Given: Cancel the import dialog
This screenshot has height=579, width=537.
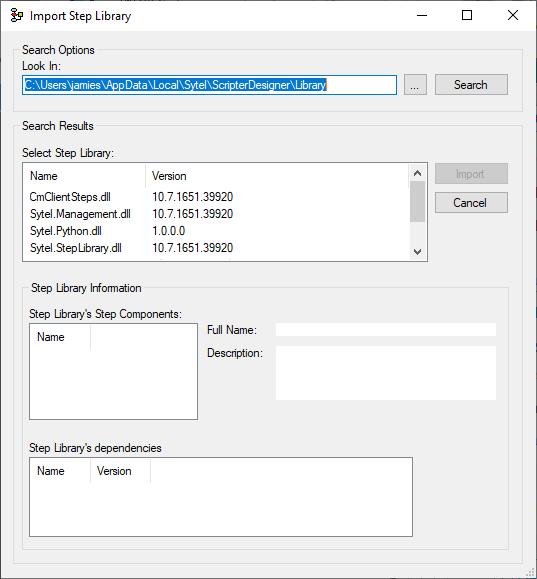Looking at the screenshot, I should (471, 202).
